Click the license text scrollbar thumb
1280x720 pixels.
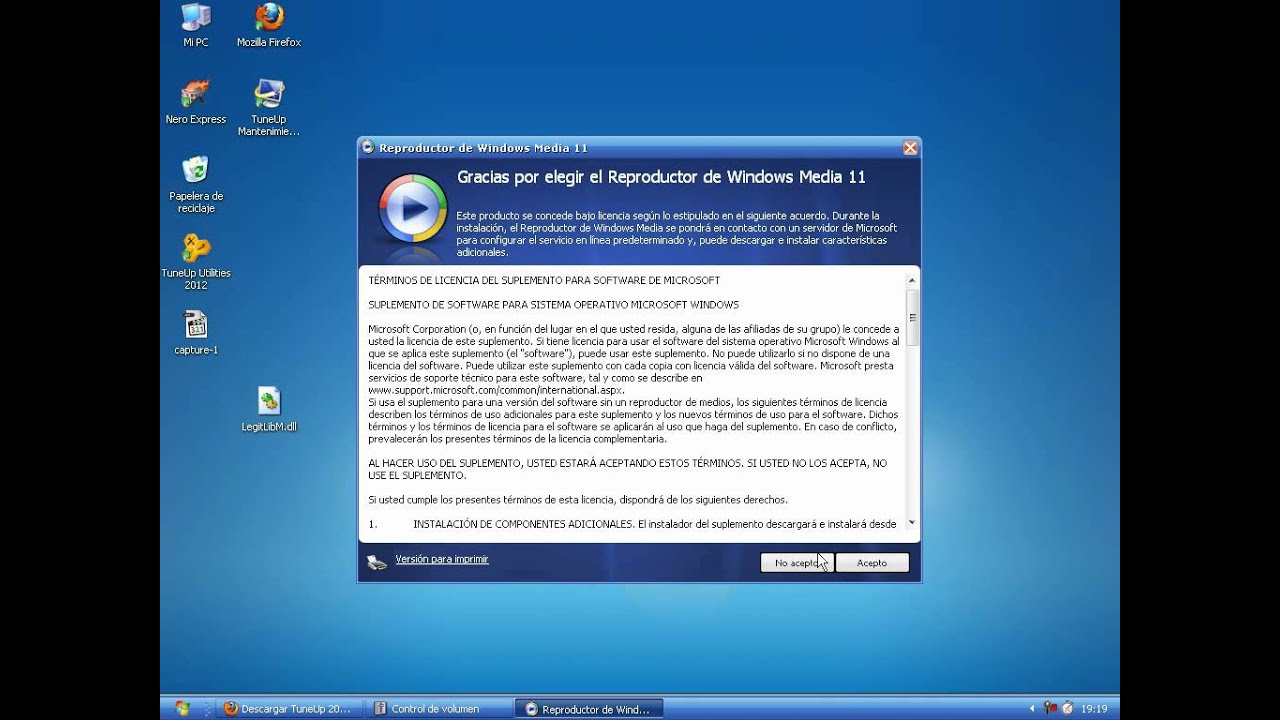point(912,317)
